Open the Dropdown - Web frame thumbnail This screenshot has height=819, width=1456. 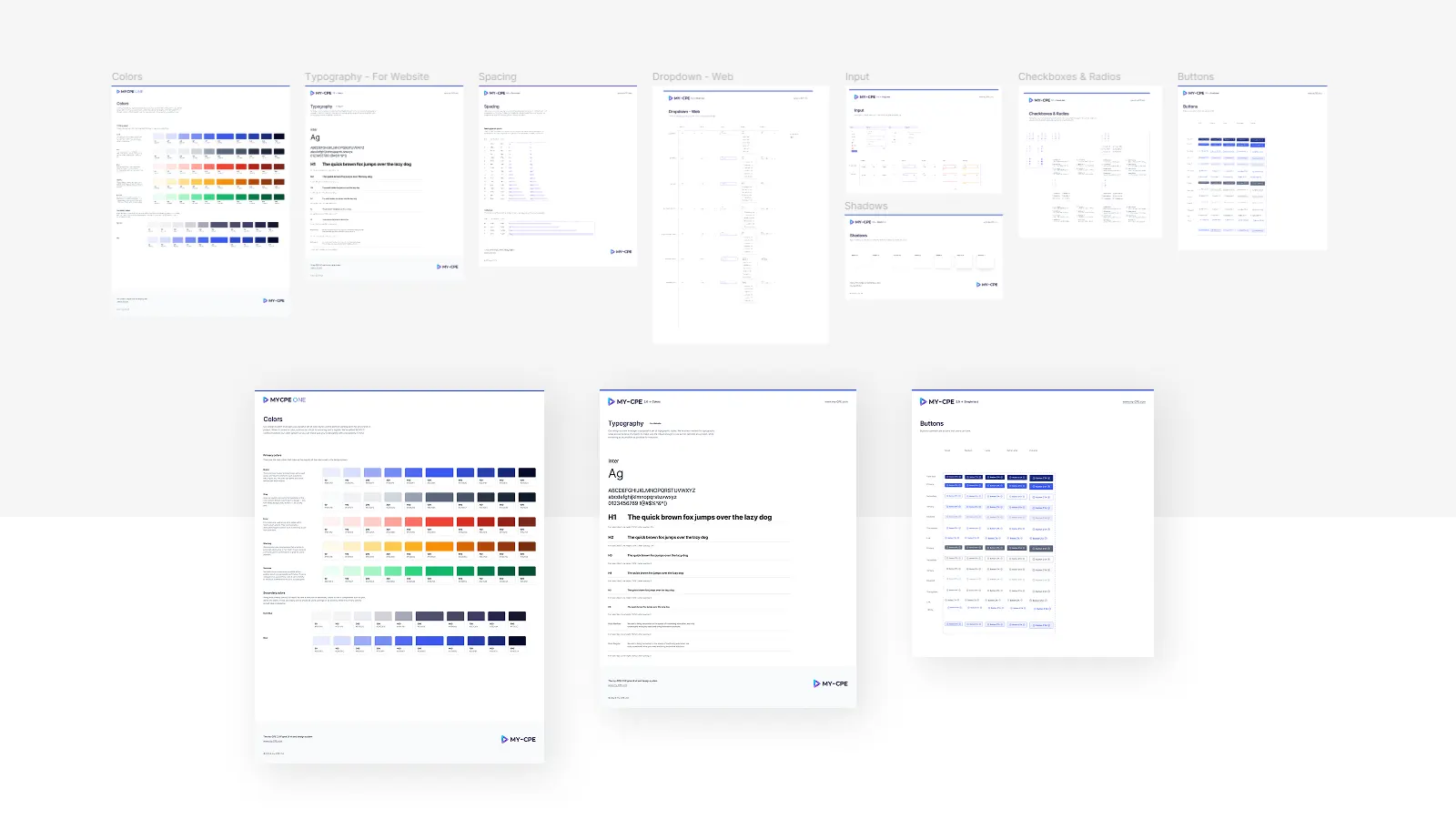[740, 215]
